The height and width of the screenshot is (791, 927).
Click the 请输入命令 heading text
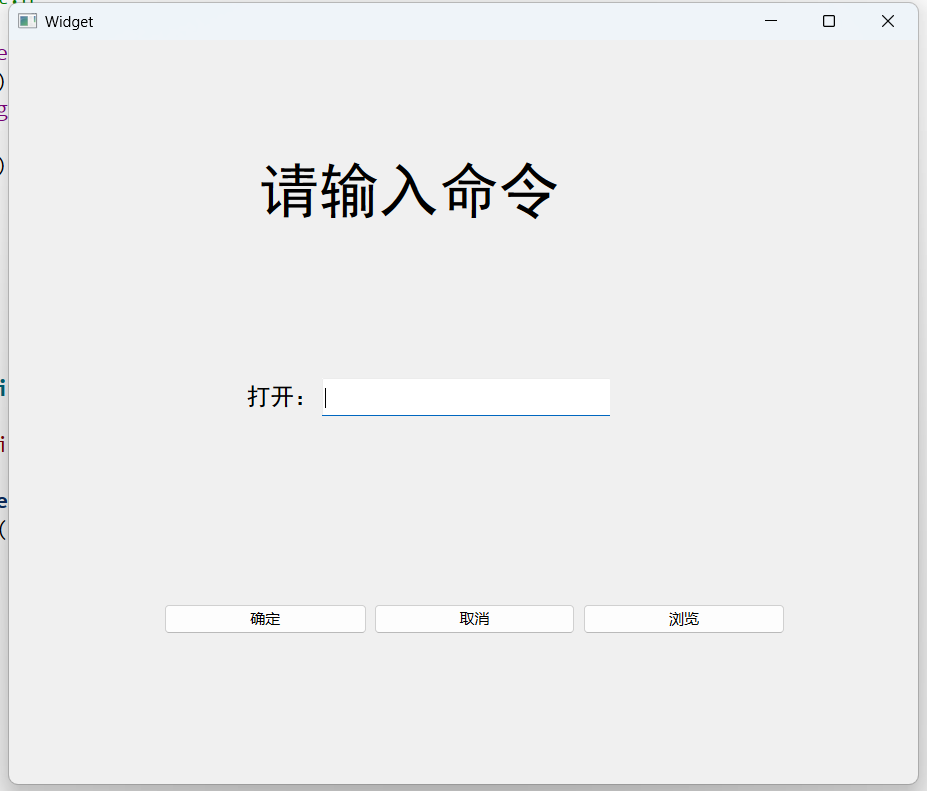[409, 191]
